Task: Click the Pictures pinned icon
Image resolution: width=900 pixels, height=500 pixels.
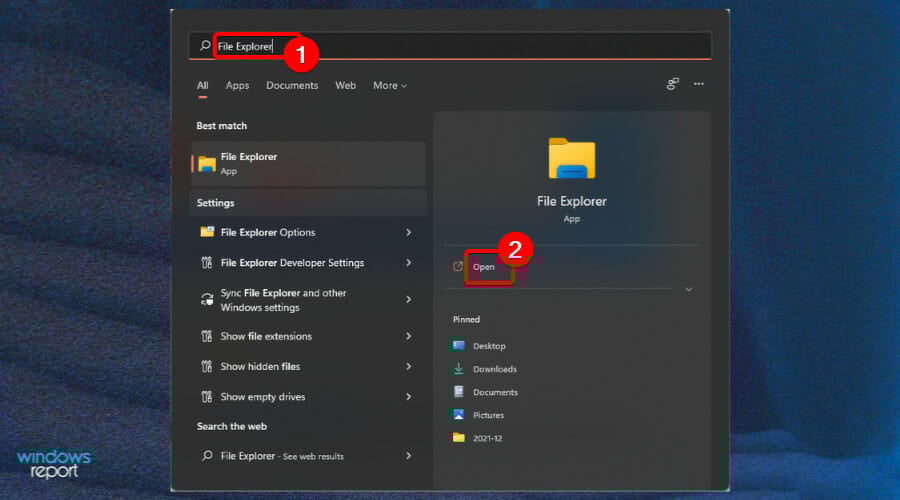Action: click(459, 414)
